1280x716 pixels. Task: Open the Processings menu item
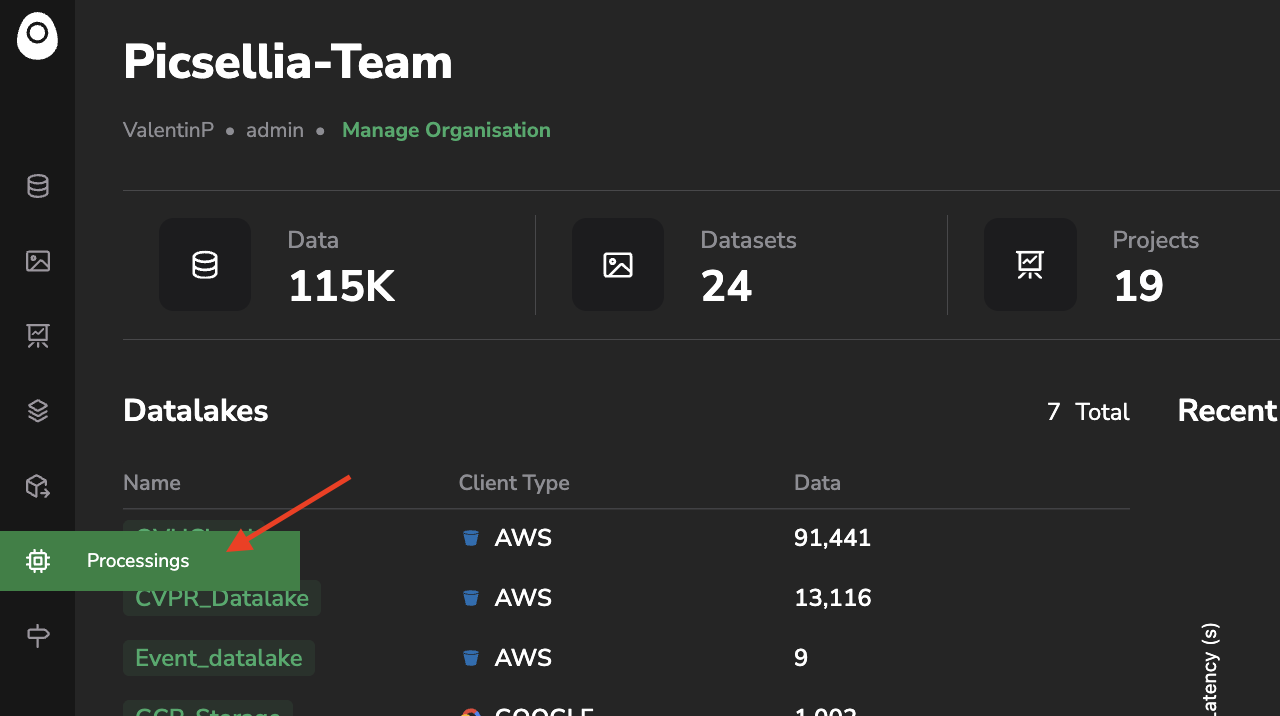150,561
